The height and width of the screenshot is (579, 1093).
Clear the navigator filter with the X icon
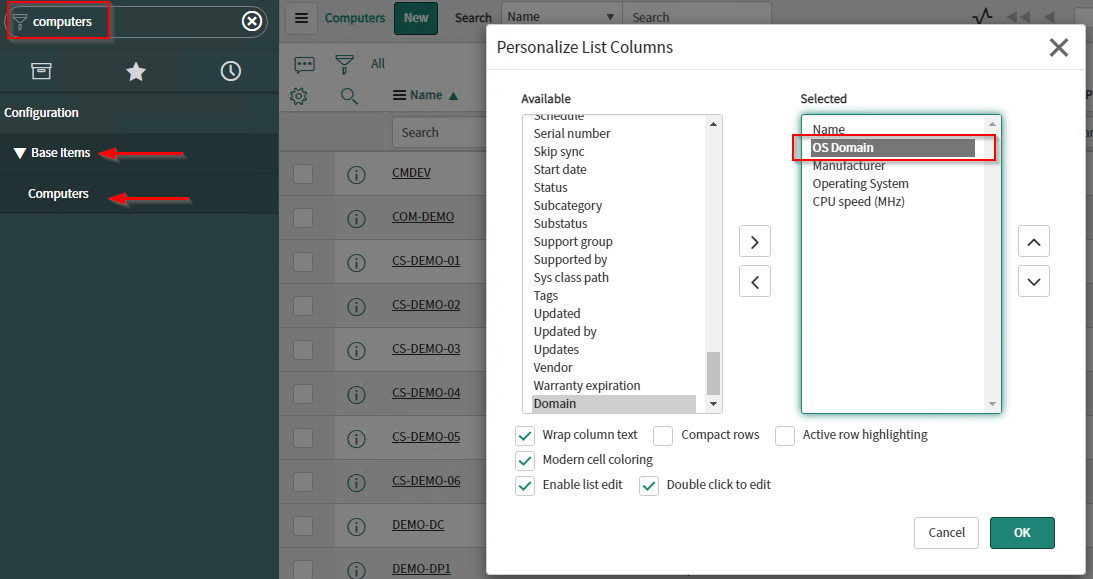coord(252,22)
